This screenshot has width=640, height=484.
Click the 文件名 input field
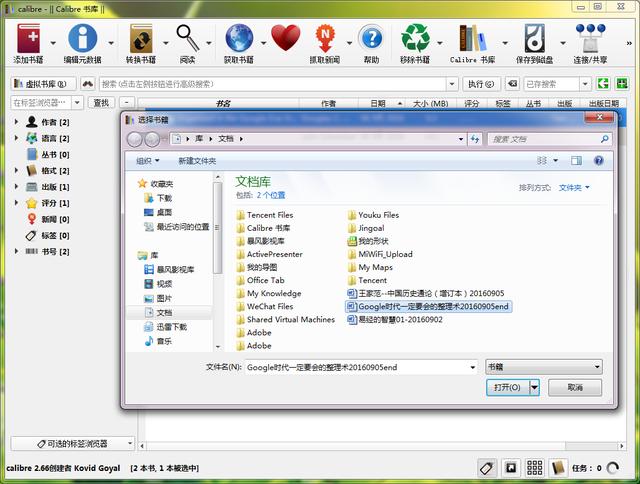360,367
